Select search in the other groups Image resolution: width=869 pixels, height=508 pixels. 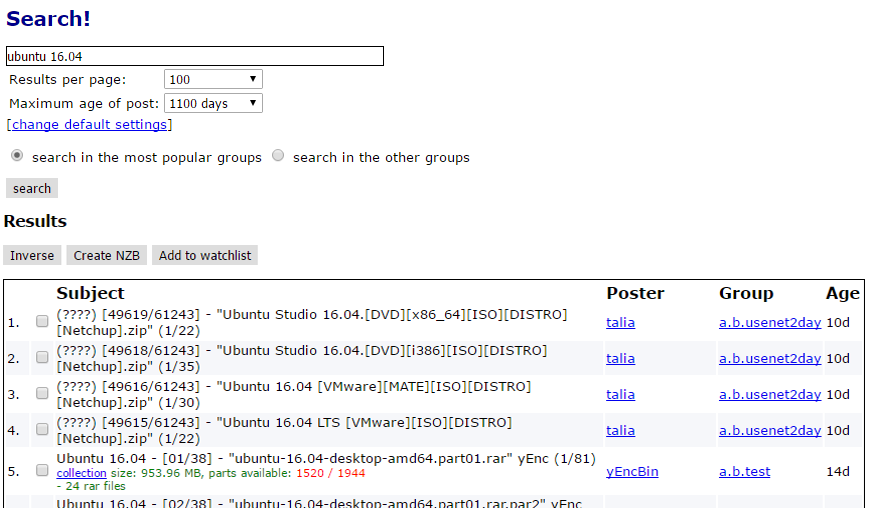pyautogui.click(x=278, y=156)
